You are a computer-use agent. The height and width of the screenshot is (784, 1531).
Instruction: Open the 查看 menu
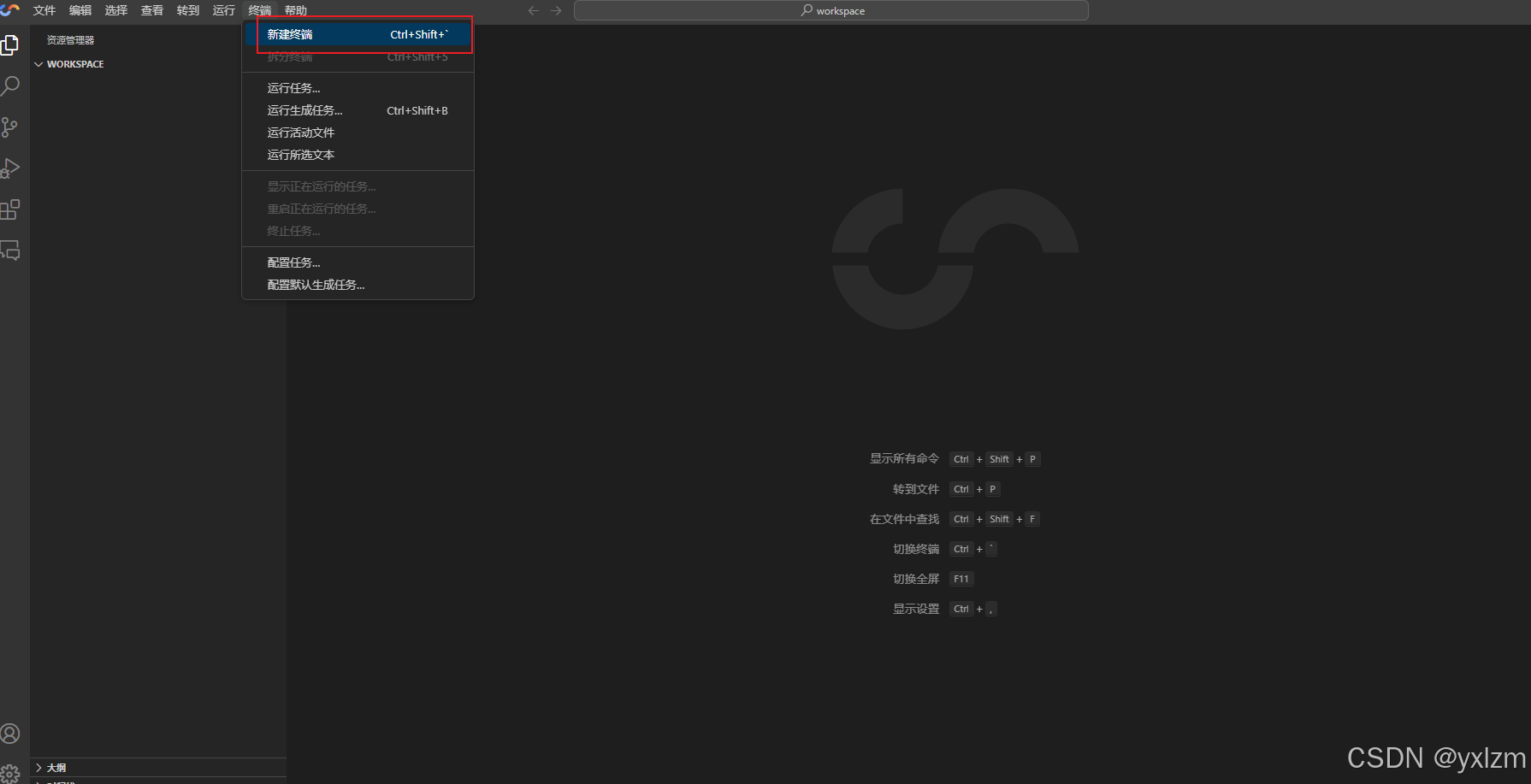pos(152,10)
